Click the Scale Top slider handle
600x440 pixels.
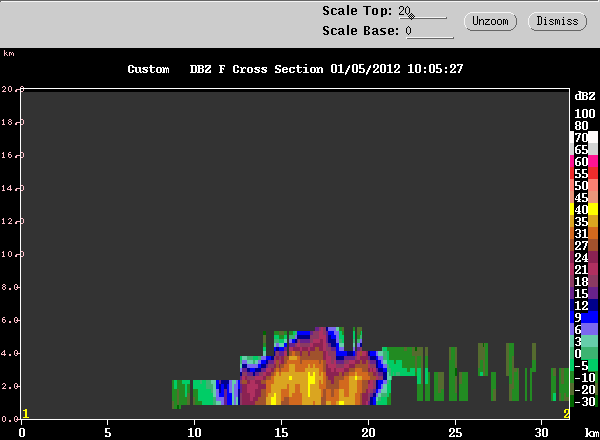(x=412, y=15)
